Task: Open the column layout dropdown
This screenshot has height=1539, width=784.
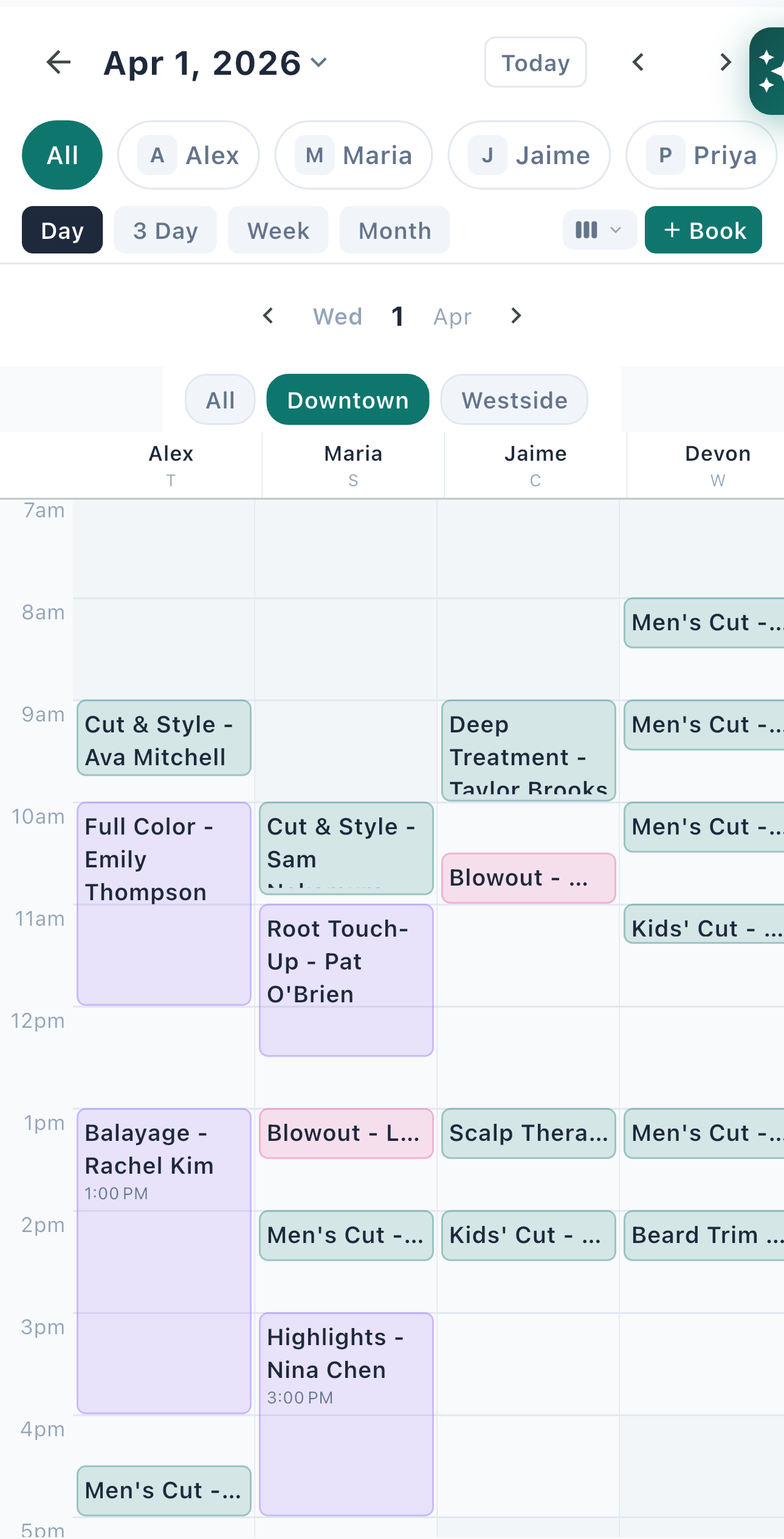Action: [x=599, y=230]
